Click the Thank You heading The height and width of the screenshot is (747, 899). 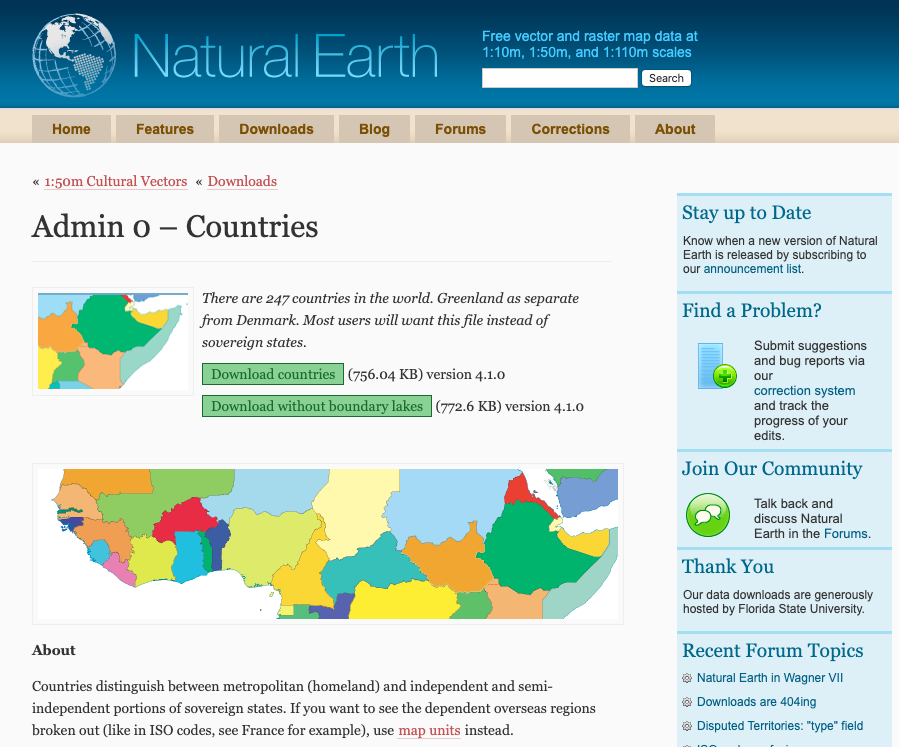tap(728, 566)
